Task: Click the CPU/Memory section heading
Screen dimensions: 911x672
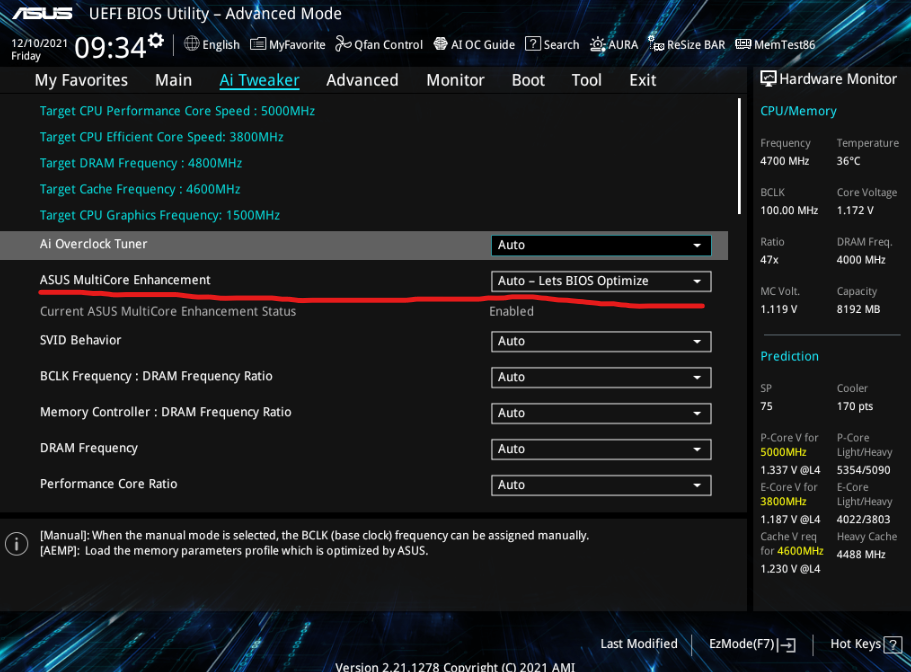Action: (x=798, y=111)
